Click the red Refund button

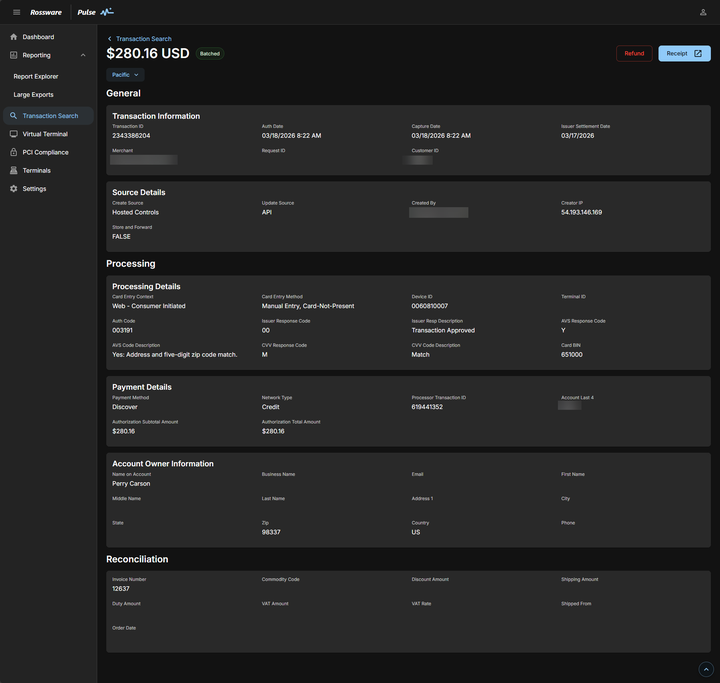coord(634,53)
